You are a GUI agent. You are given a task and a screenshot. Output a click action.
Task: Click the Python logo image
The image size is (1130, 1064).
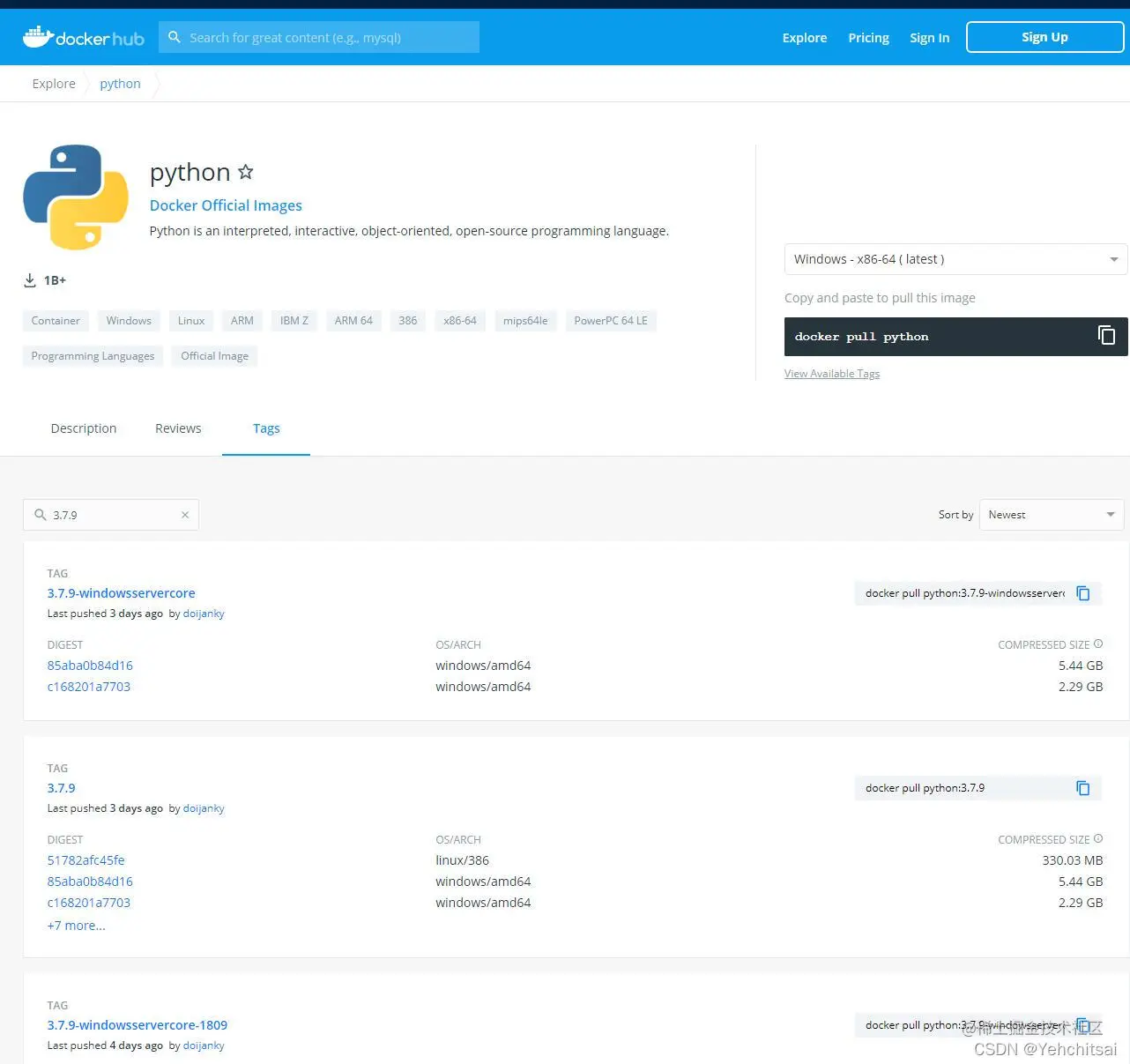(76, 197)
